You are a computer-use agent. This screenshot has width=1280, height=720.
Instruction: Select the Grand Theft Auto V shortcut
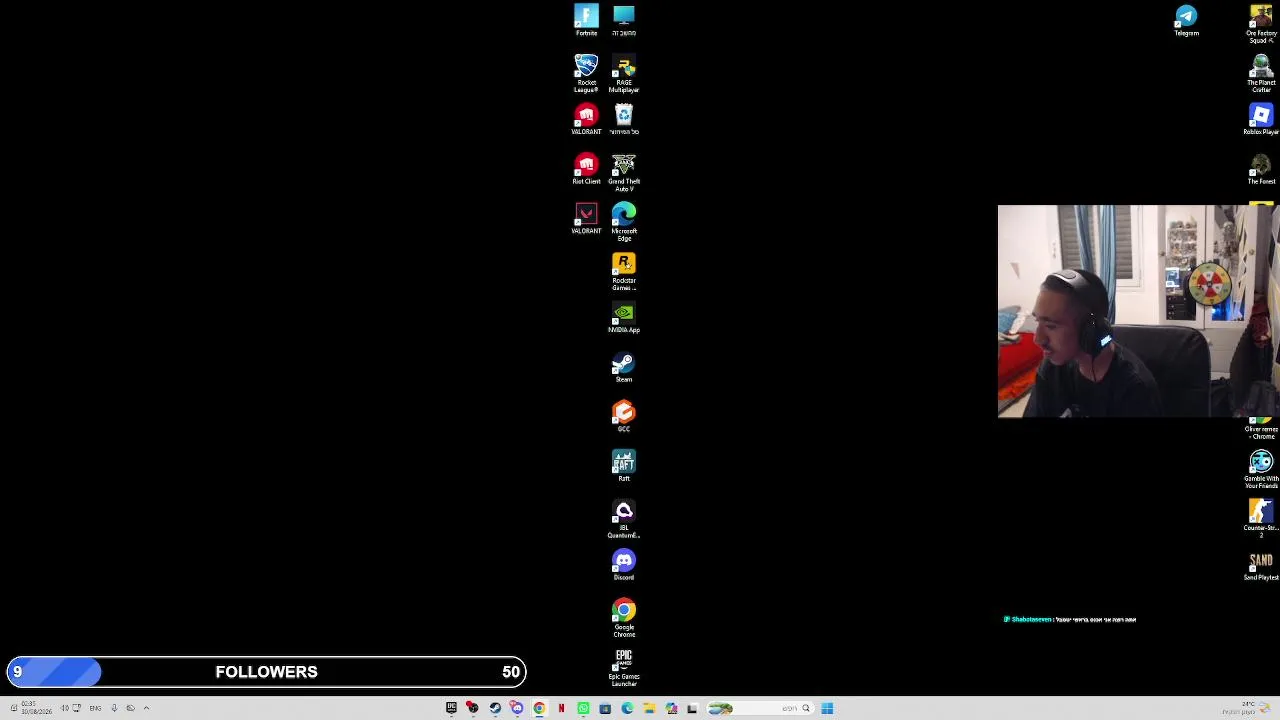click(623, 172)
